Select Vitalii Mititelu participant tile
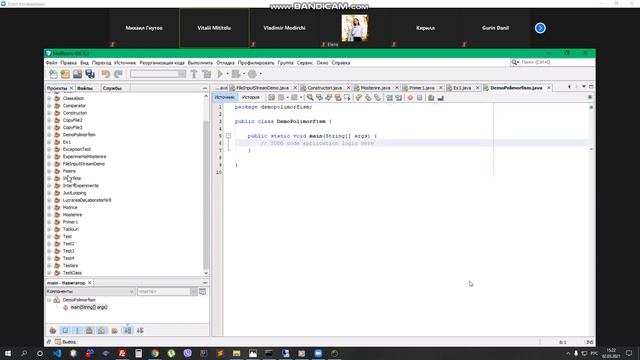The image size is (640, 360). (x=214, y=28)
